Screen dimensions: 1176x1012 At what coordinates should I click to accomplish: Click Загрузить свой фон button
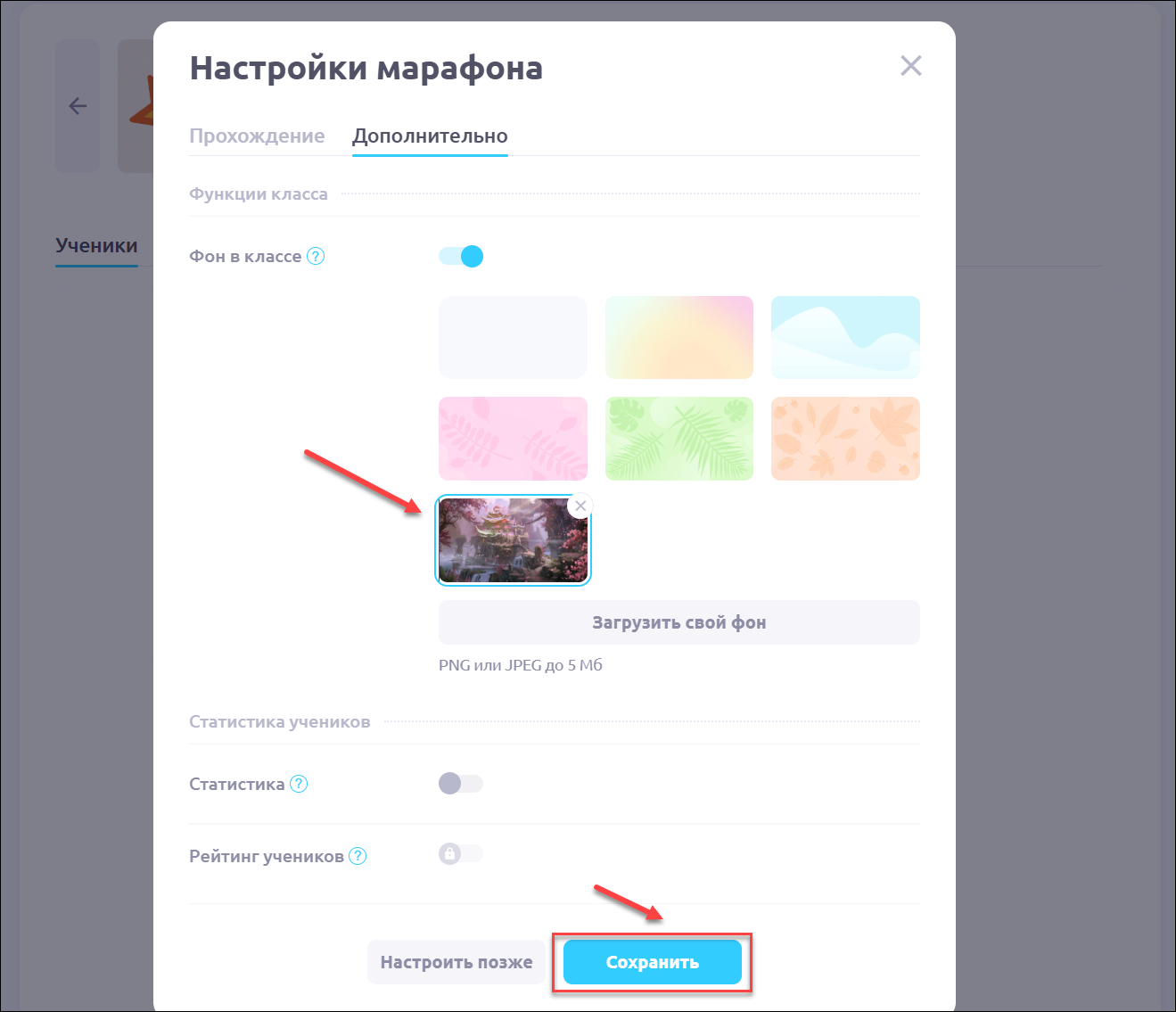[x=679, y=622]
